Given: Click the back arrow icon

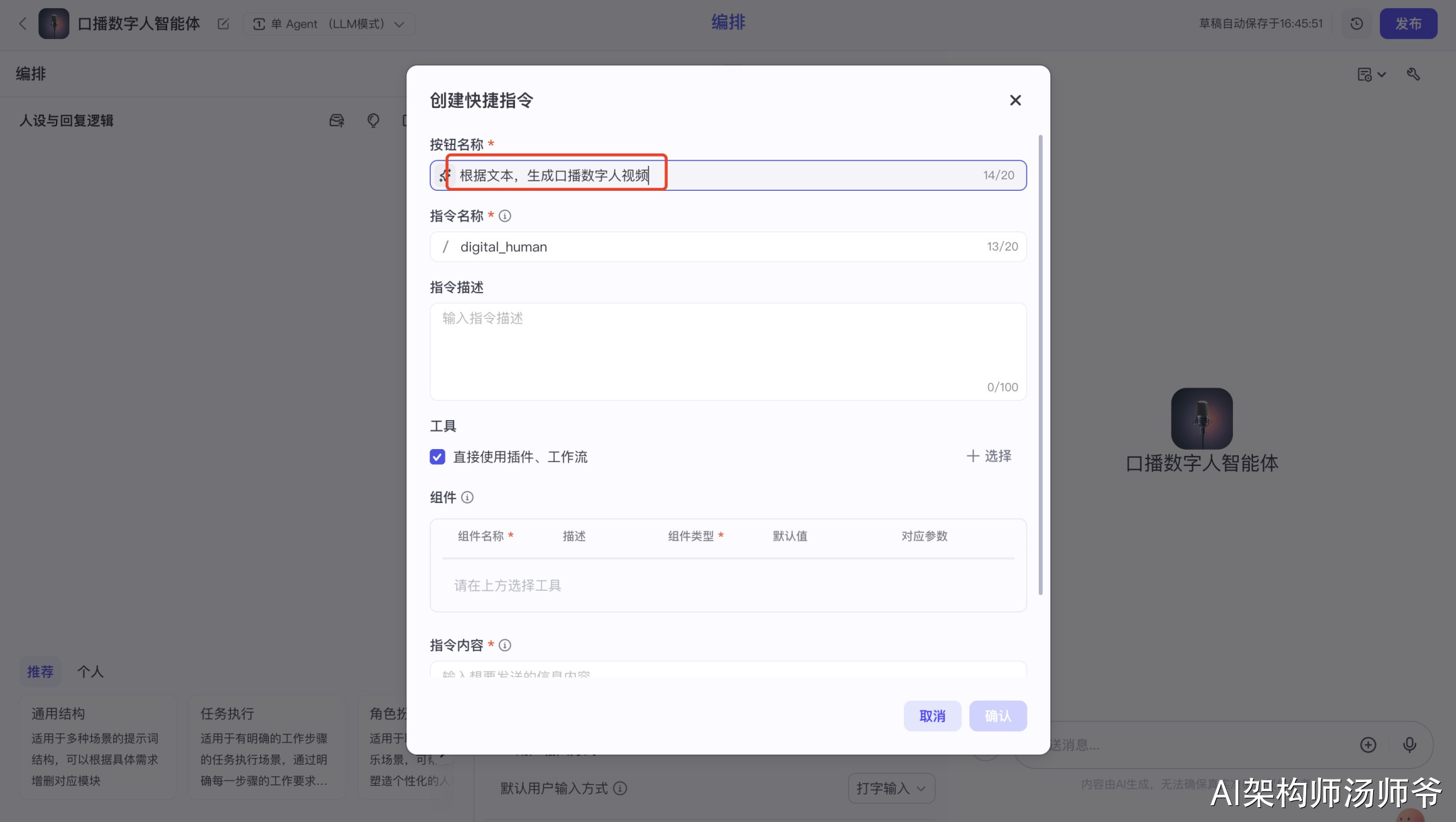Looking at the screenshot, I should tap(23, 24).
